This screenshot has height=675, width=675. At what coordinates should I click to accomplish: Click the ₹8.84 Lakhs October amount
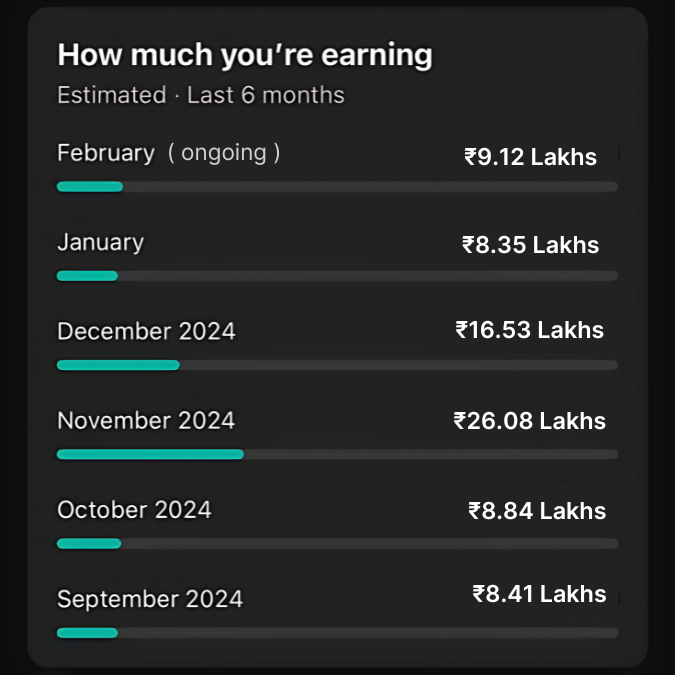pos(537,511)
